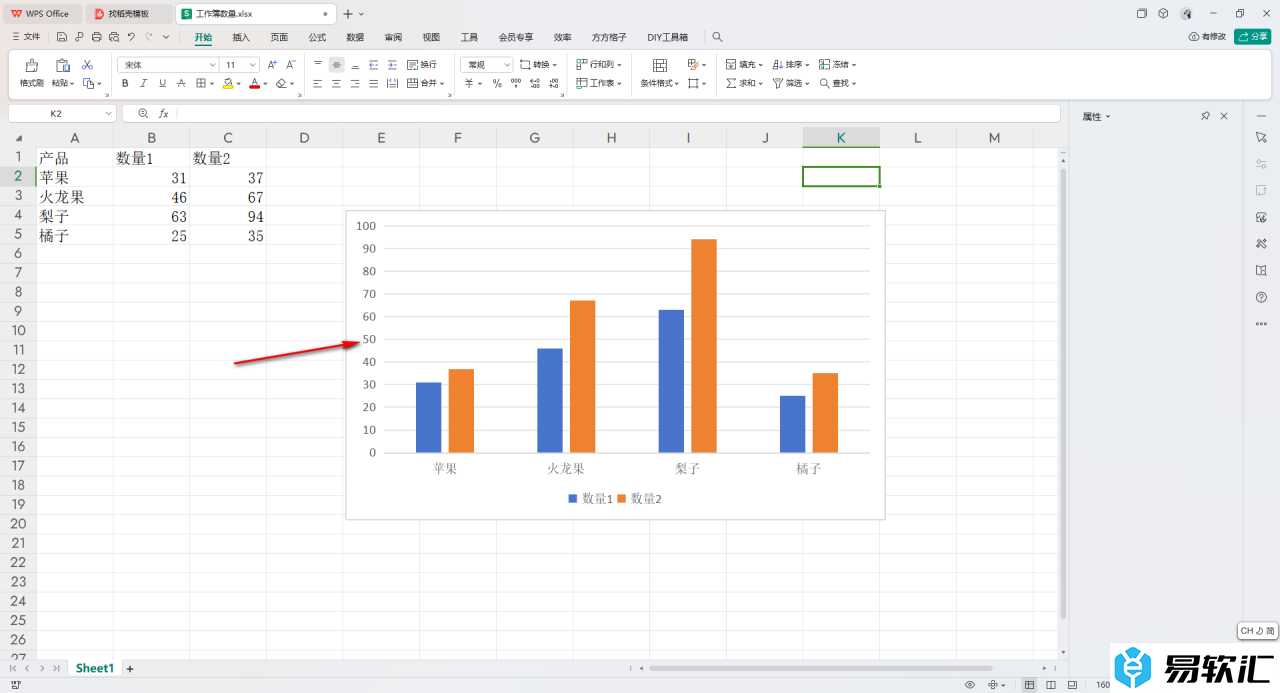This screenshot has width=1280, height=693.
Task: Click inside the formula bar input
Action: [617, 114]
